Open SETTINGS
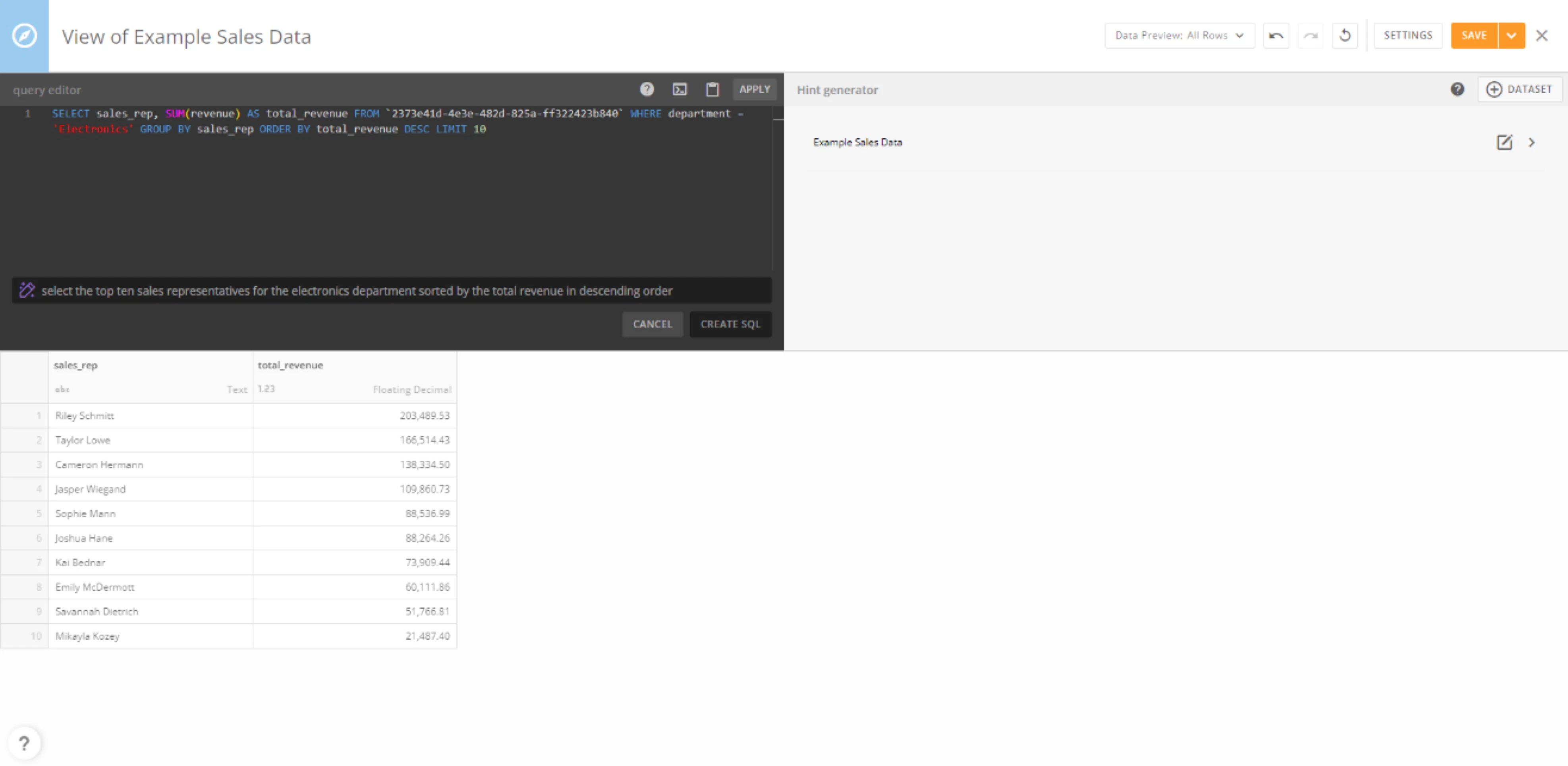Screen dimensions: 1568x766 pyautogui.click(x=1407, y=35)
